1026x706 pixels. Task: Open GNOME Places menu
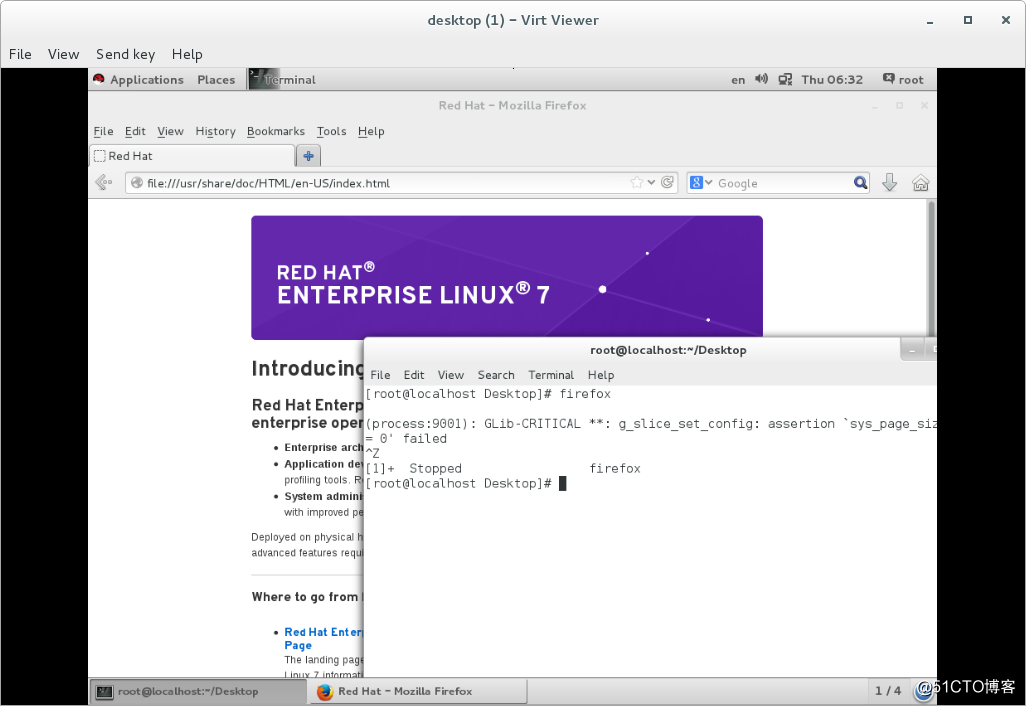click(x=216, y=80)
